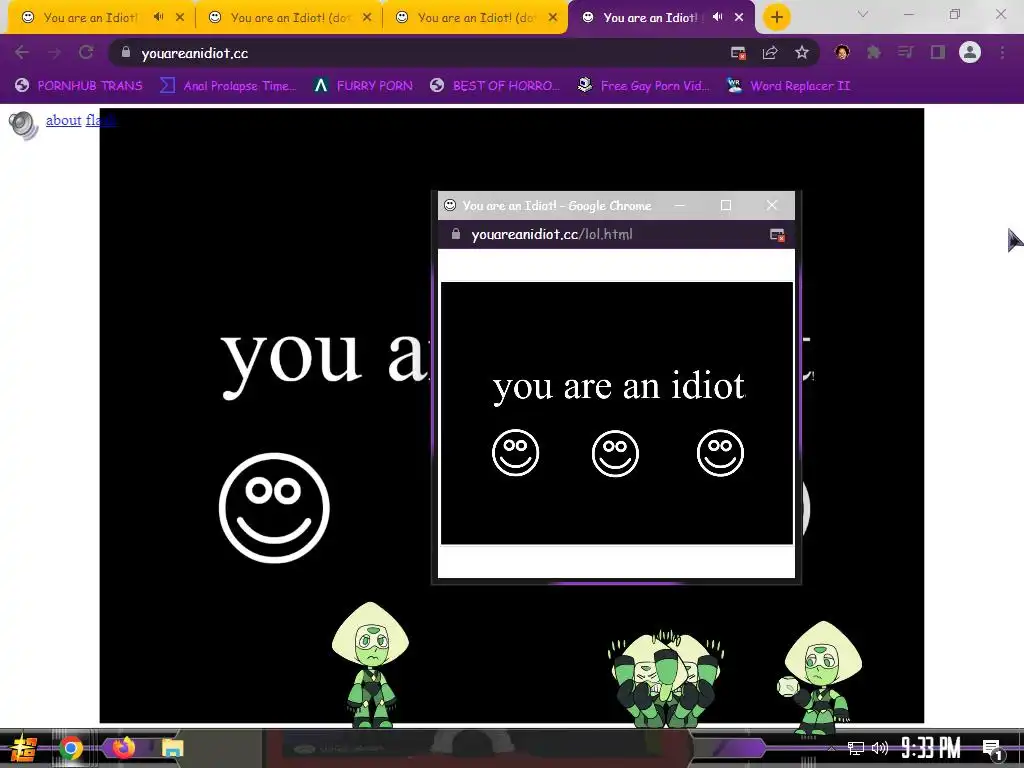Open Google Chrome from the taskbar
This screenshot has width=1024, height=768.
(71, 748)
